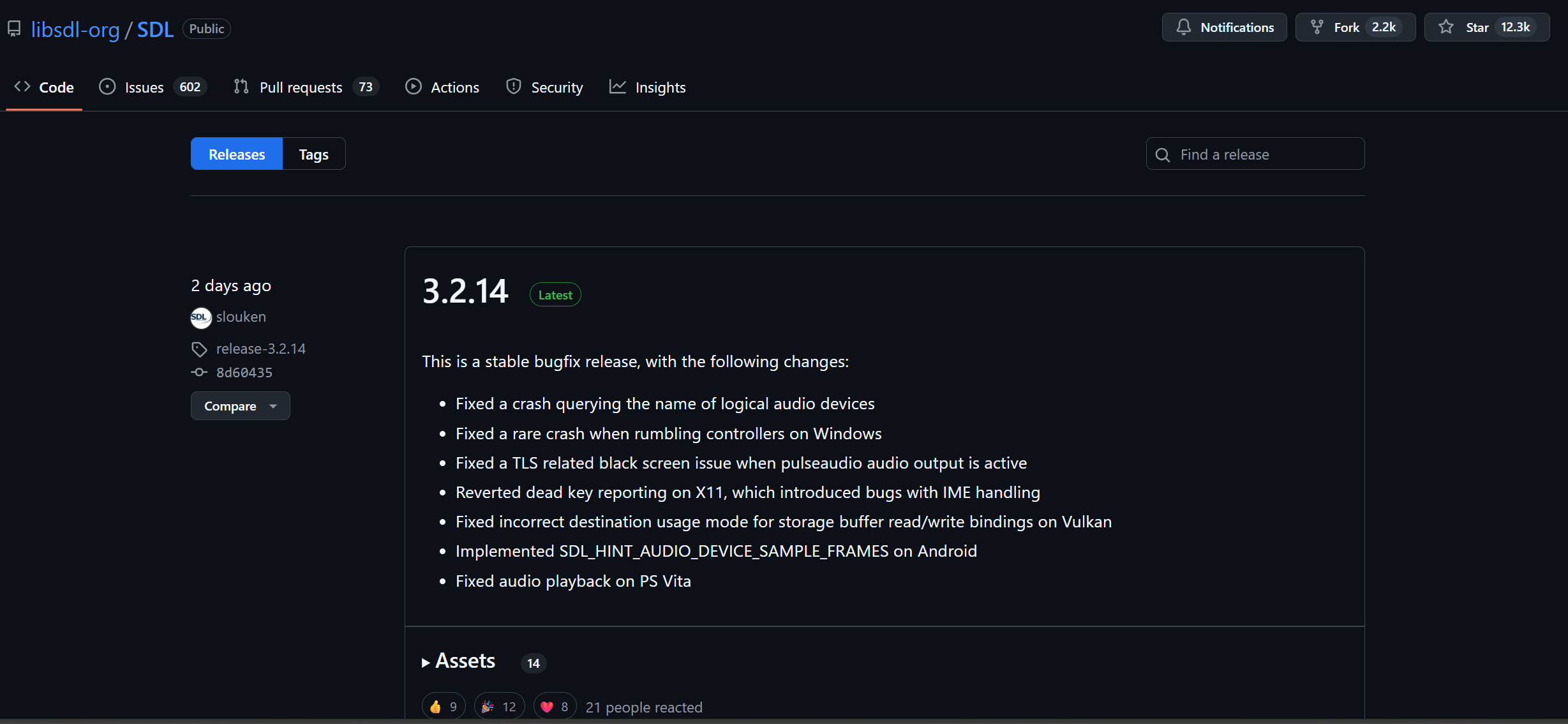Screen dimensions: 1568x724
Task: Open commit 8d60435
Action: click(x=244, y=372)
